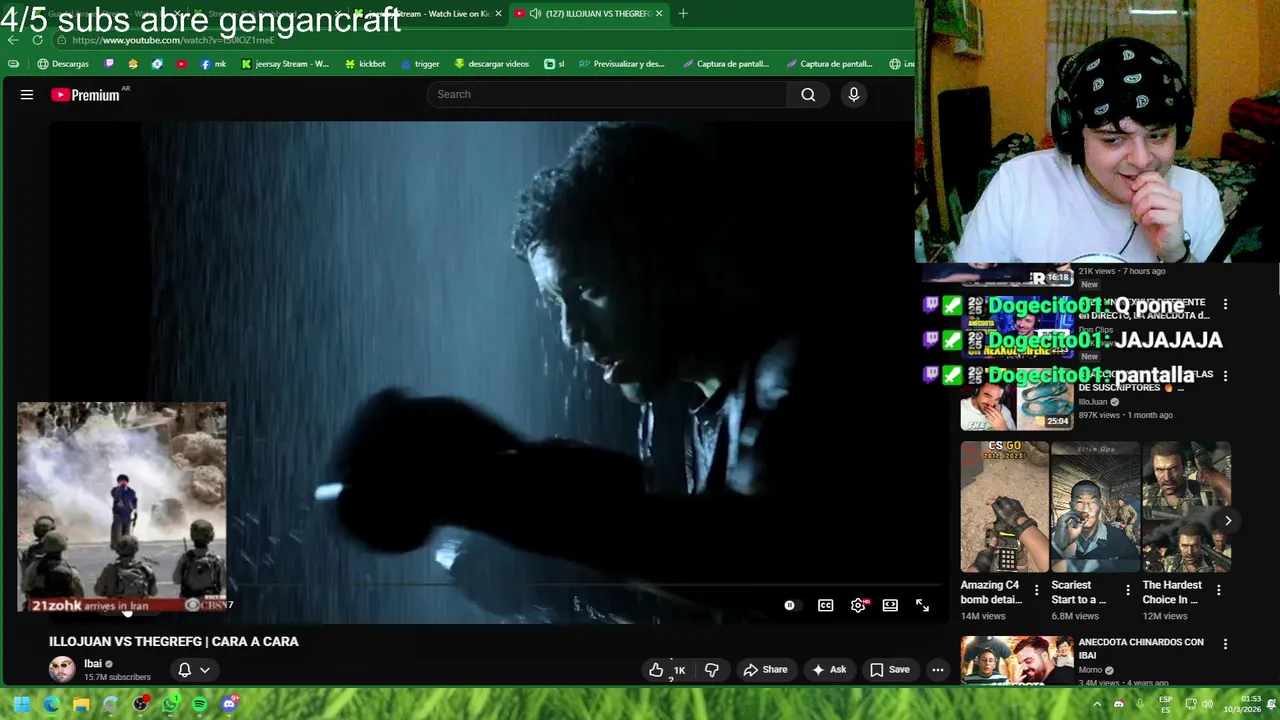Screen dimensions: 1280x720
Task: Share the ILLOJUAN VS THEGREFG video
Action: click(765, 670)
